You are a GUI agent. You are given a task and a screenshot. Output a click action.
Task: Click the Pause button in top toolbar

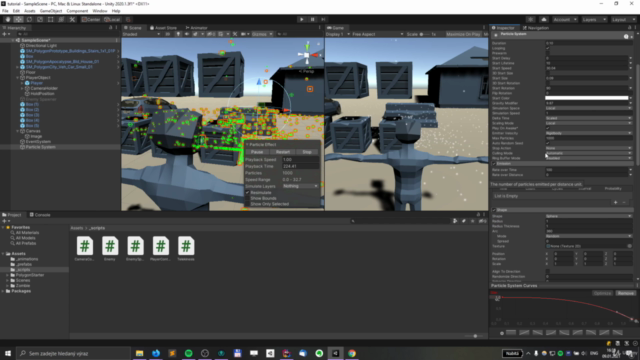pyautogui.click(x=313, y=19)
